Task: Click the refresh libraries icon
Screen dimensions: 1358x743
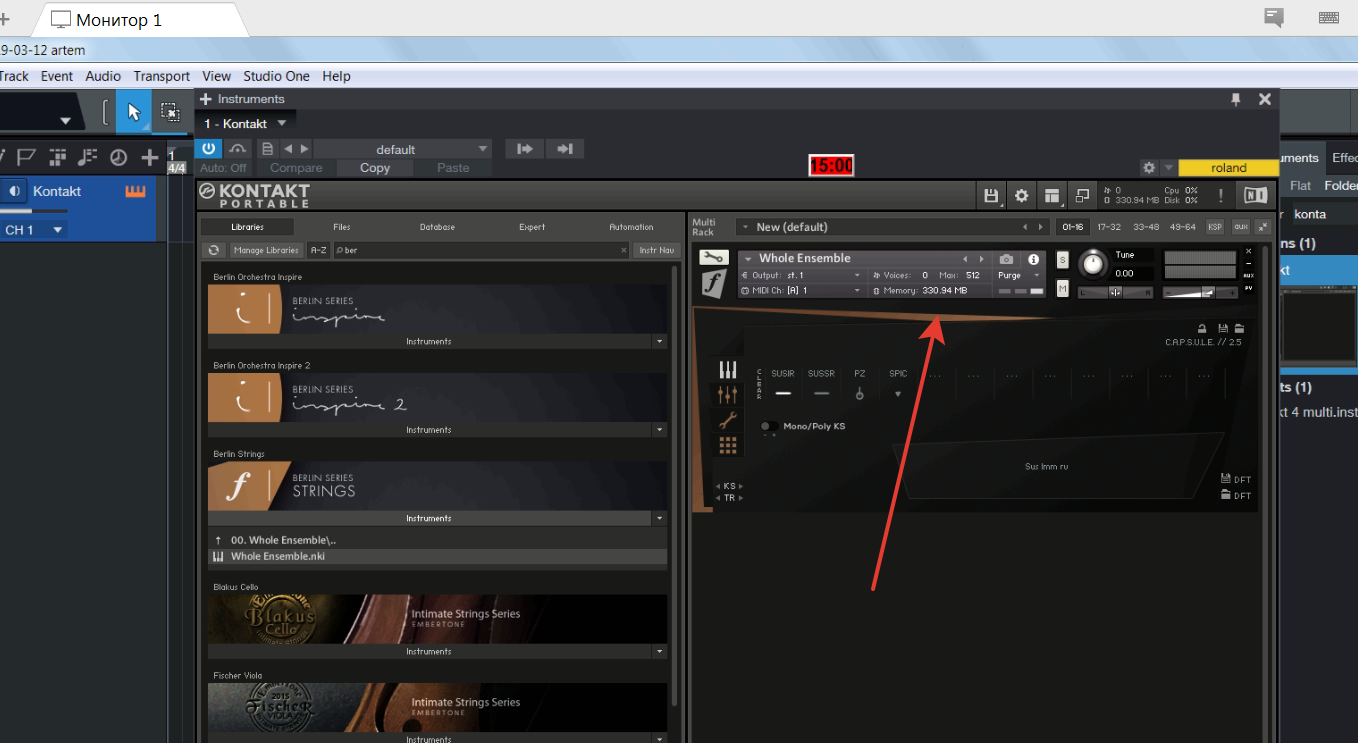Action: (x=215, y=250)
